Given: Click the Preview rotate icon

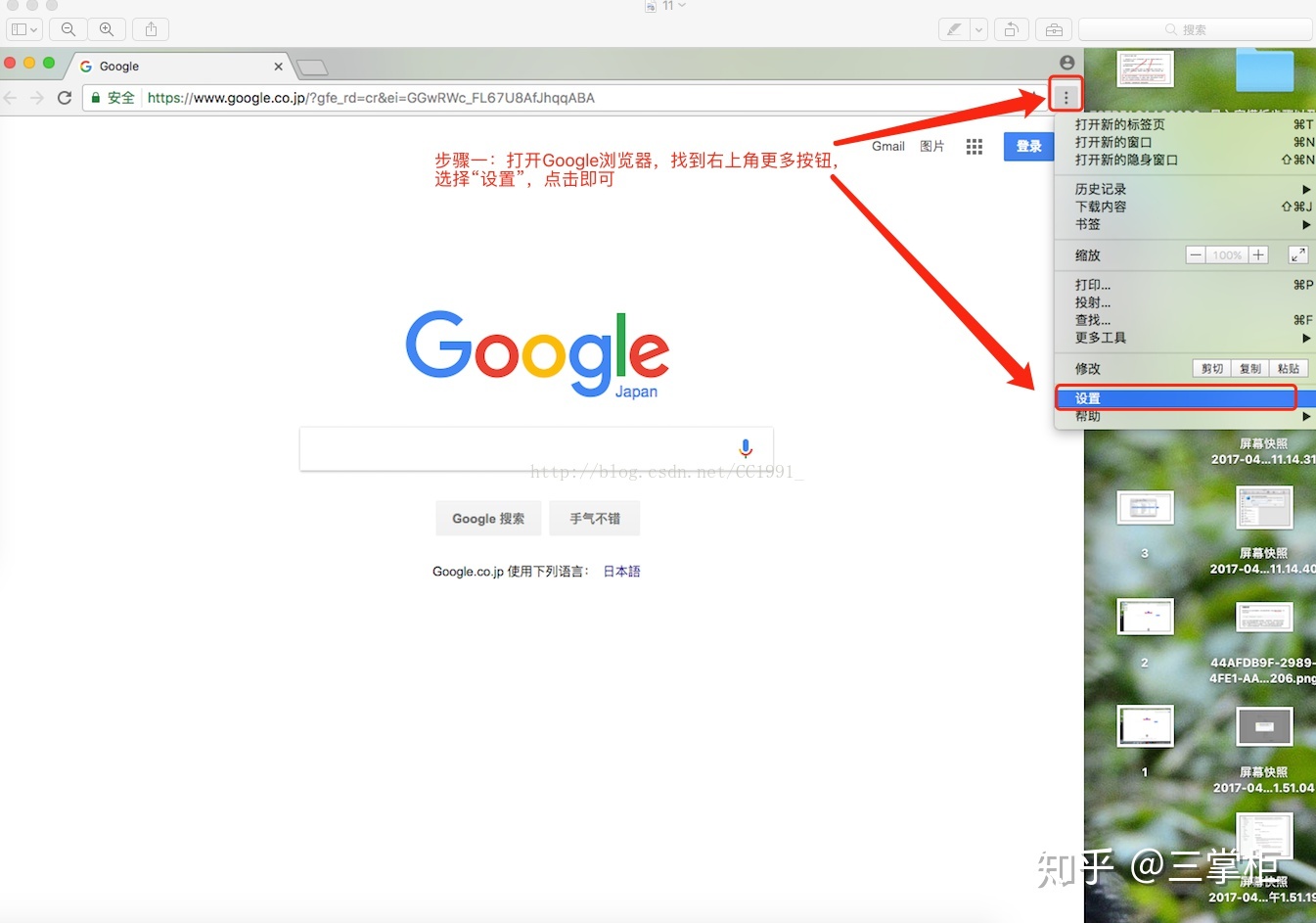Looking at the screenshot, I should (x=1012, y=29).
